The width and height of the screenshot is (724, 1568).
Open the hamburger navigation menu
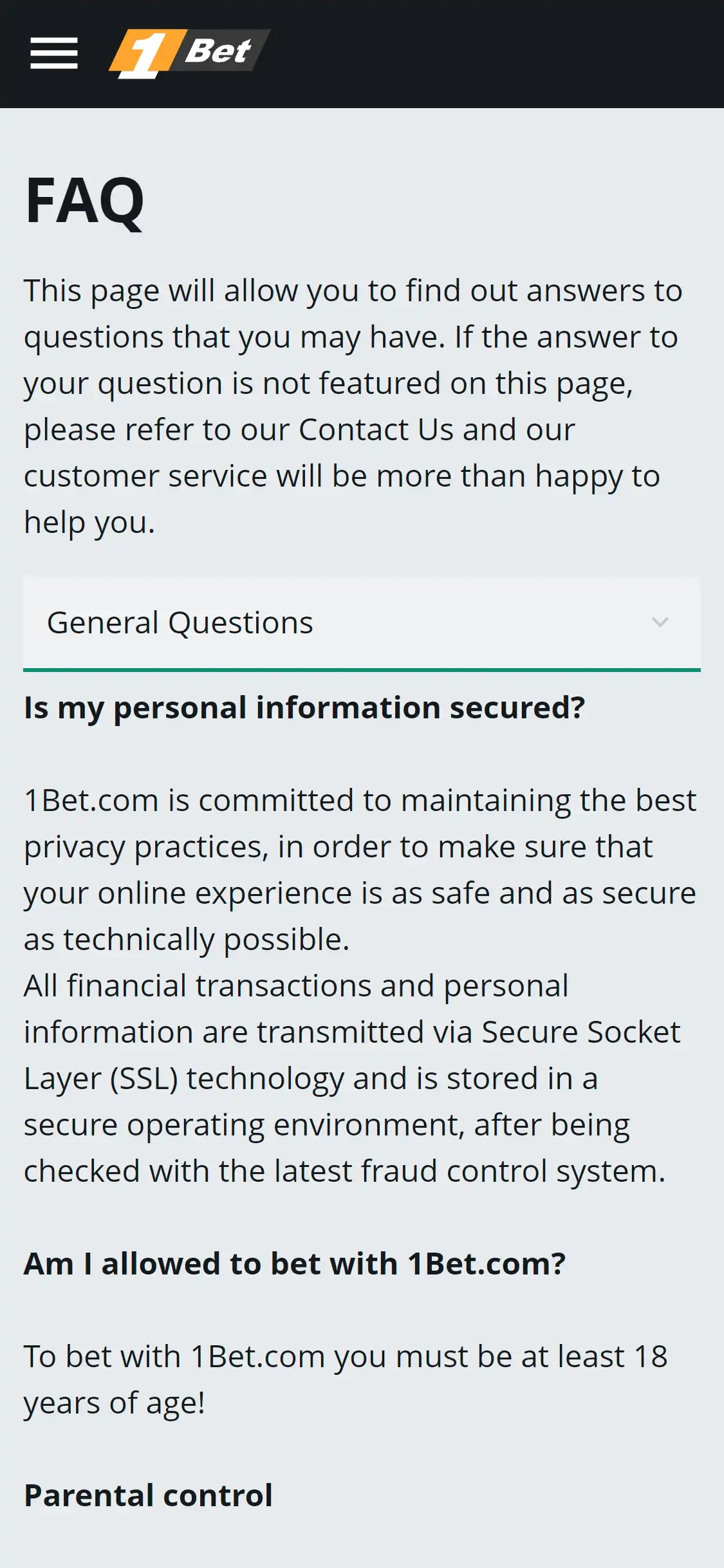point(54,53)
